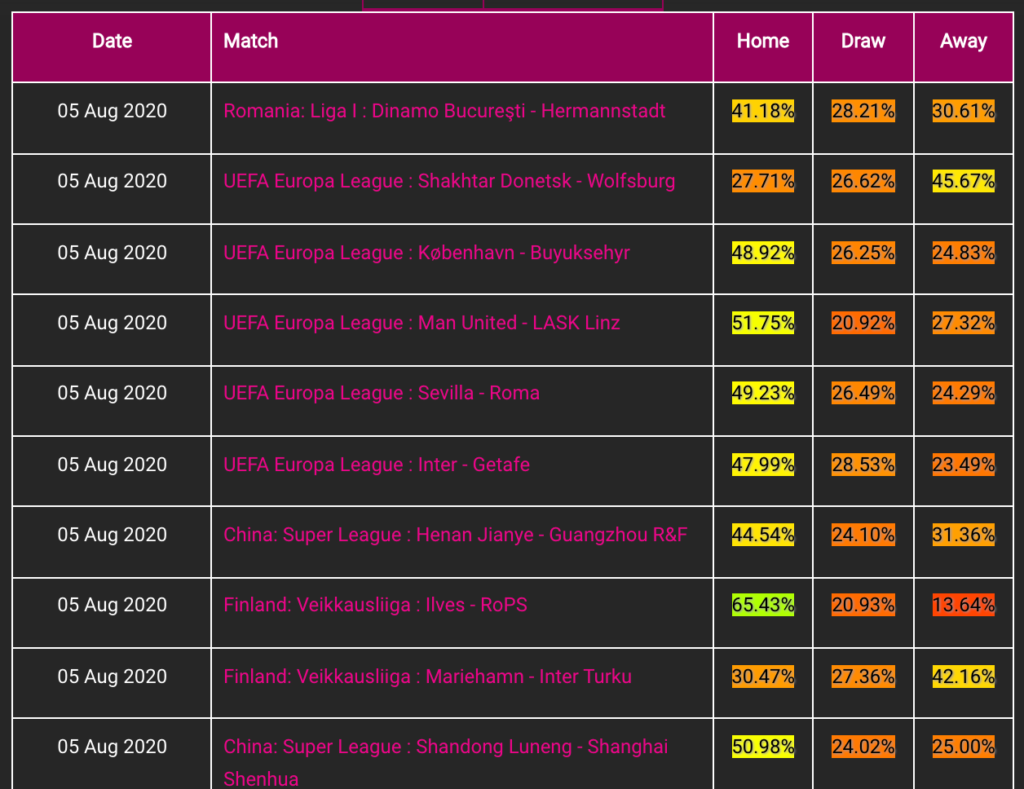Screen dimensions: 1024x789
Task: Open Ilves - RoPS match link
Action: click(376, 605)
